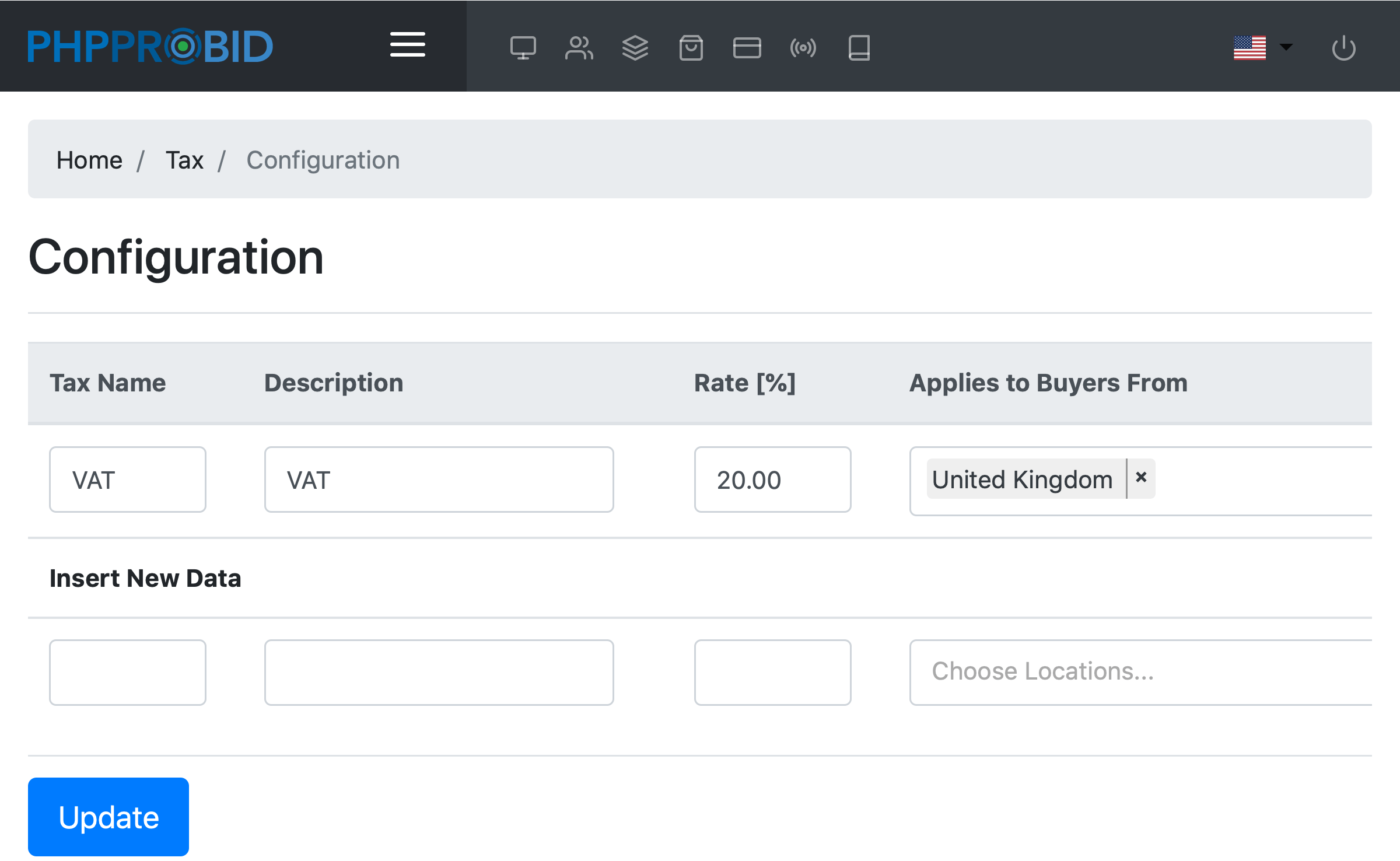
Task: Click empty new Description input field
Action: [x=439, y=672]
